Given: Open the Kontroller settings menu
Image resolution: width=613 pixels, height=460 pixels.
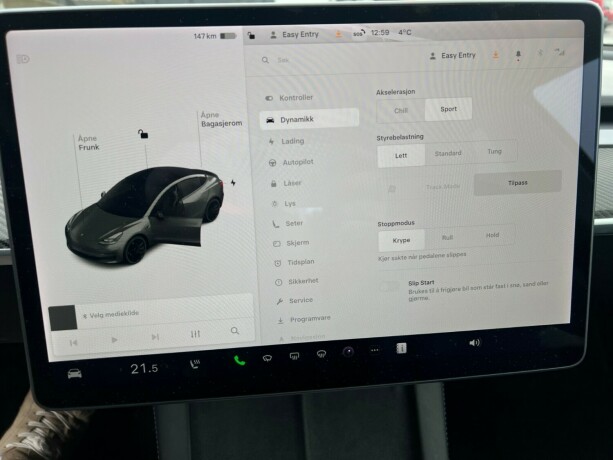Looking at the screenshot, I should [289, 98].
